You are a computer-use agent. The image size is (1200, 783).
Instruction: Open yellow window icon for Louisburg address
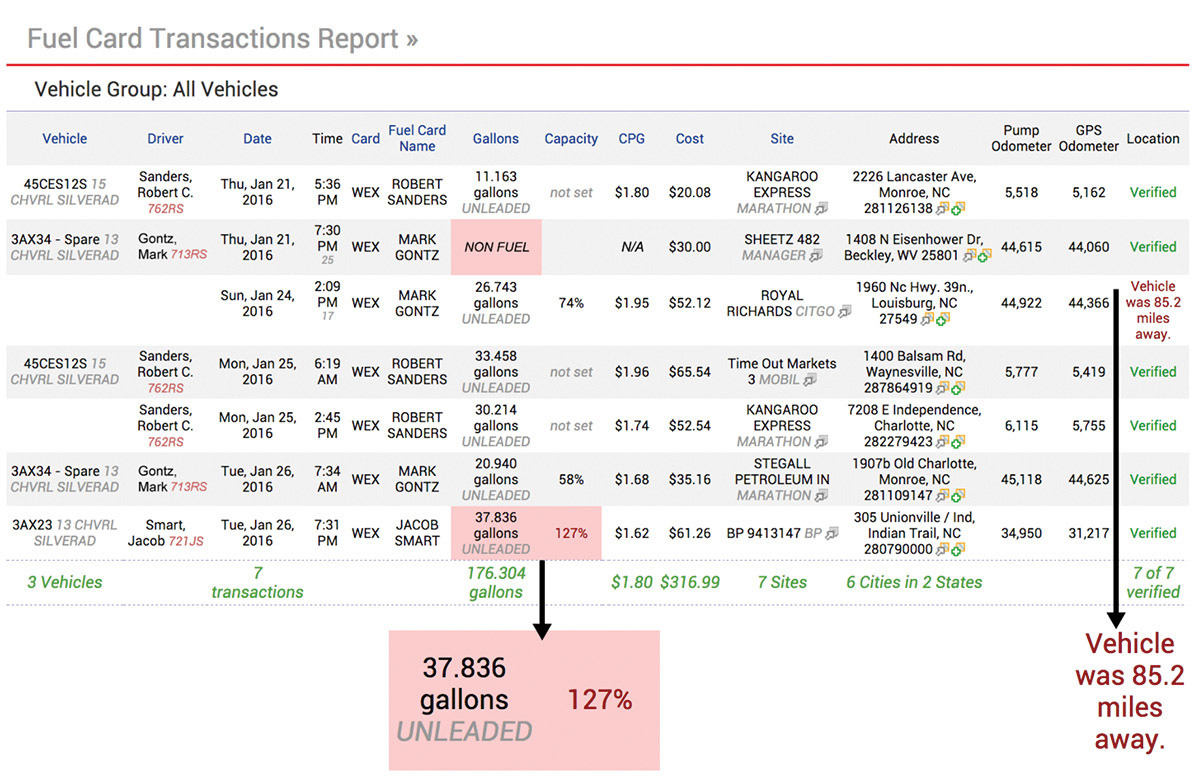[x=927, y=319]
